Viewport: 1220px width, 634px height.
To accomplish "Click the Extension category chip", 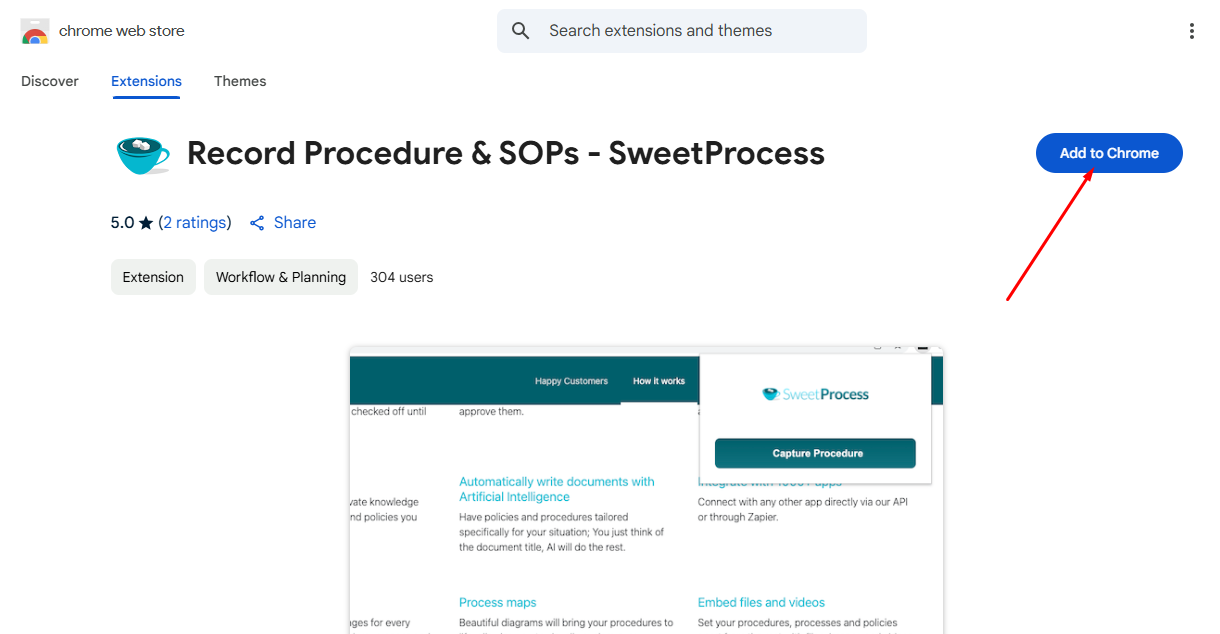I will [x=153, y=277].
